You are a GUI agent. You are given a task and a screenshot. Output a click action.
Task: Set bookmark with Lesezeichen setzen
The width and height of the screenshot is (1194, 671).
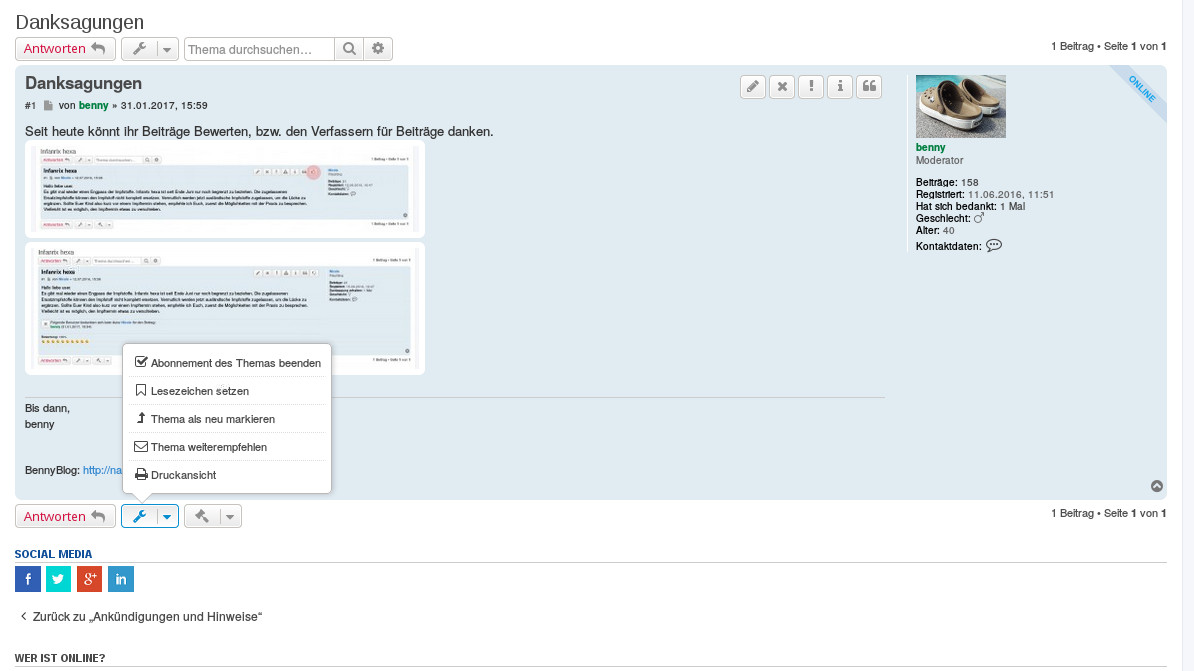coord(192,391)
